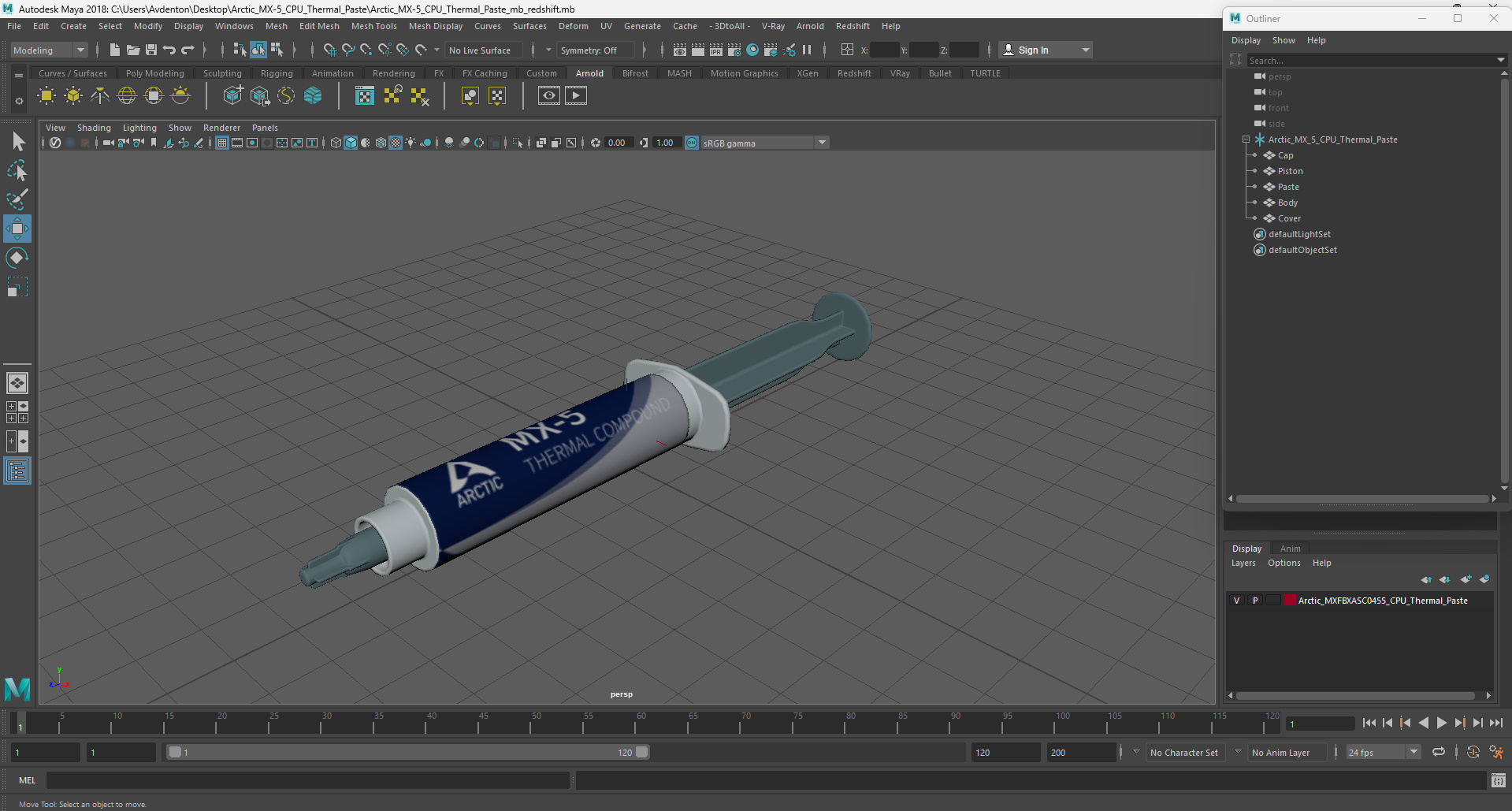Viewport: 1512px width, 811px height.
Task: Open animation preferences running-man icon
Action: coord(1496,752)
